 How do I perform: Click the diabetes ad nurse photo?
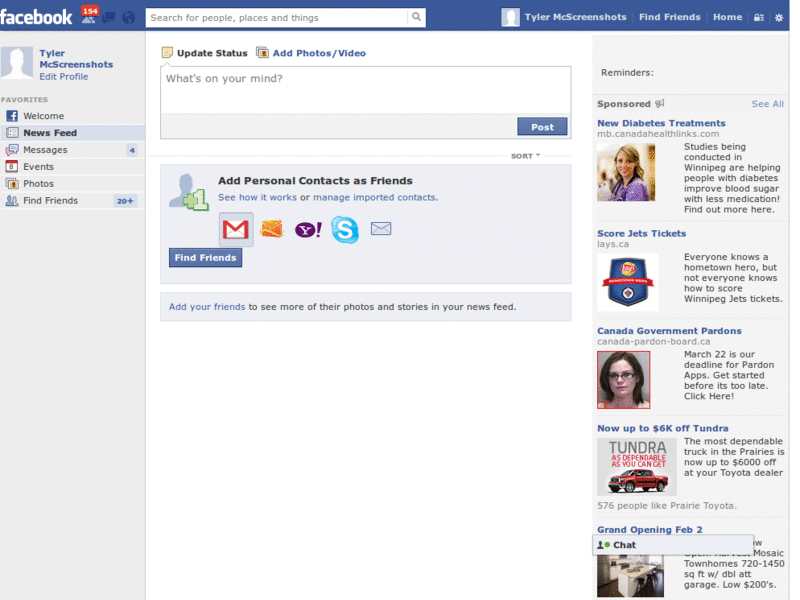626,172
